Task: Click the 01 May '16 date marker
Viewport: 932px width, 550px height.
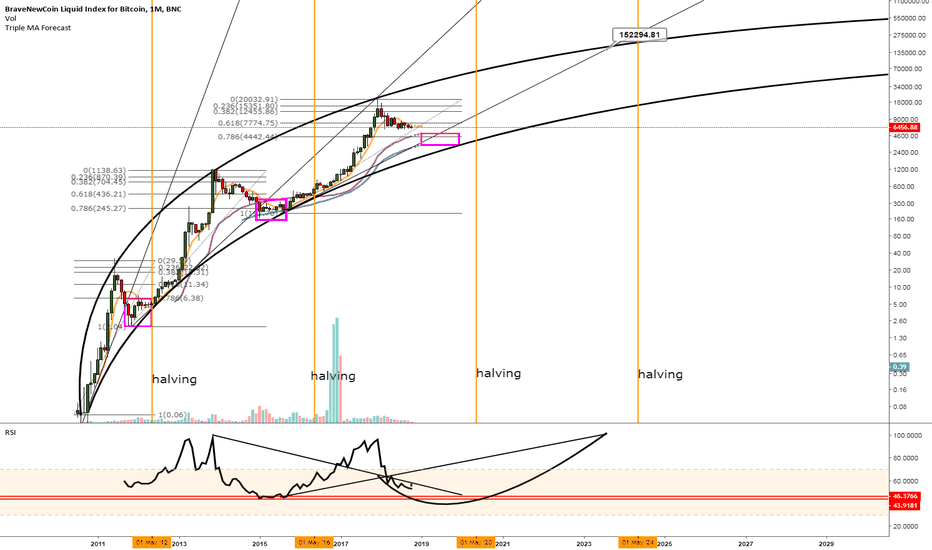Action: [314, 542]
